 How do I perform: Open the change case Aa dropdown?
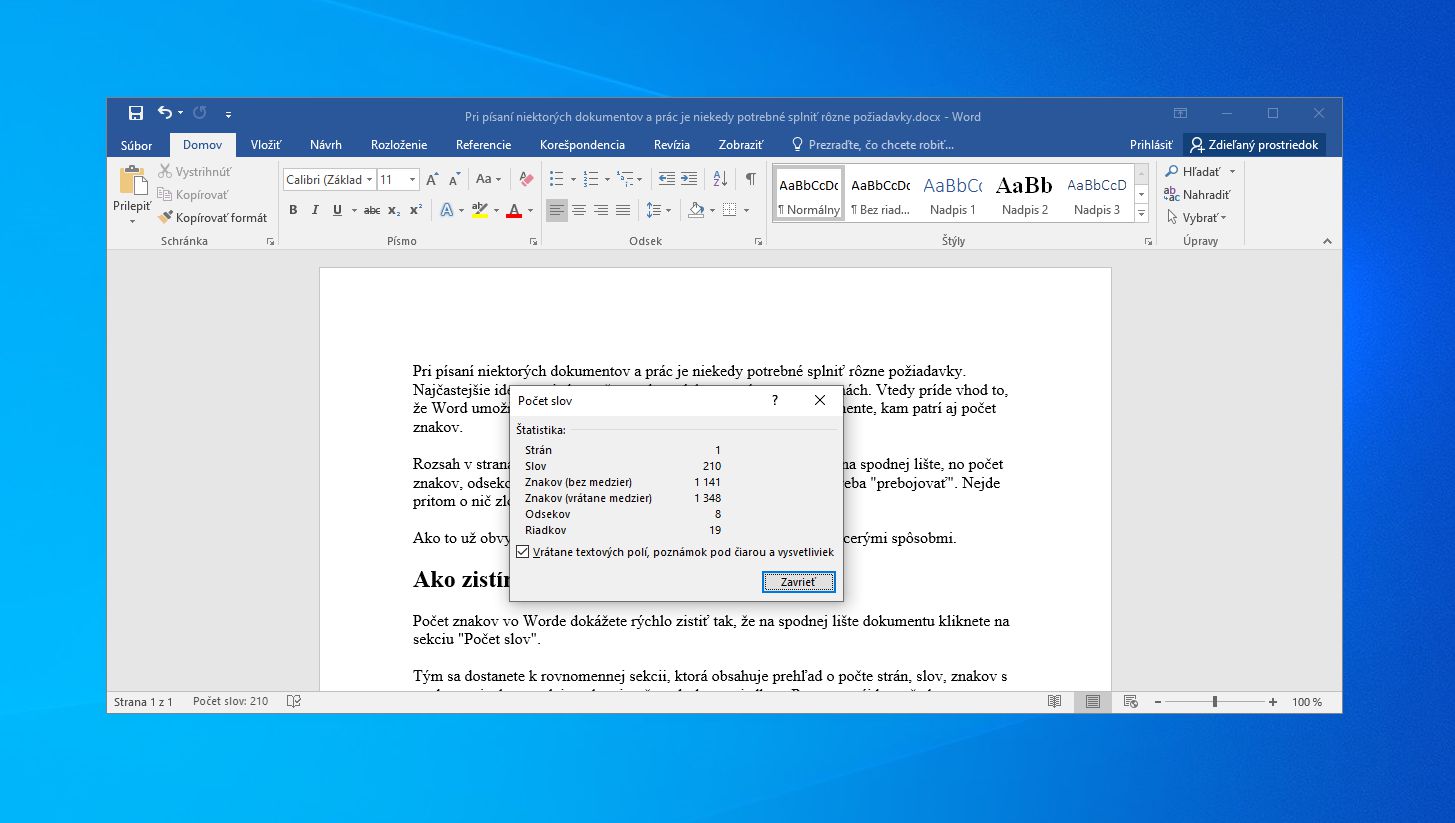click(488, 179)
